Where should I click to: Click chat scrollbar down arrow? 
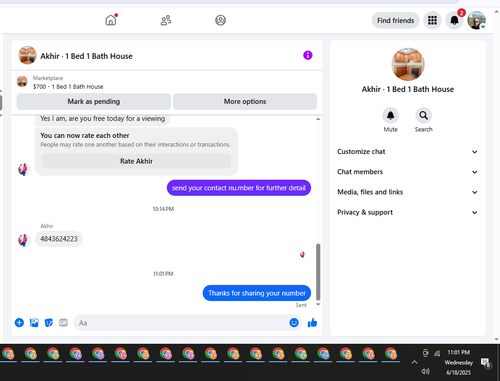[318, 304]
